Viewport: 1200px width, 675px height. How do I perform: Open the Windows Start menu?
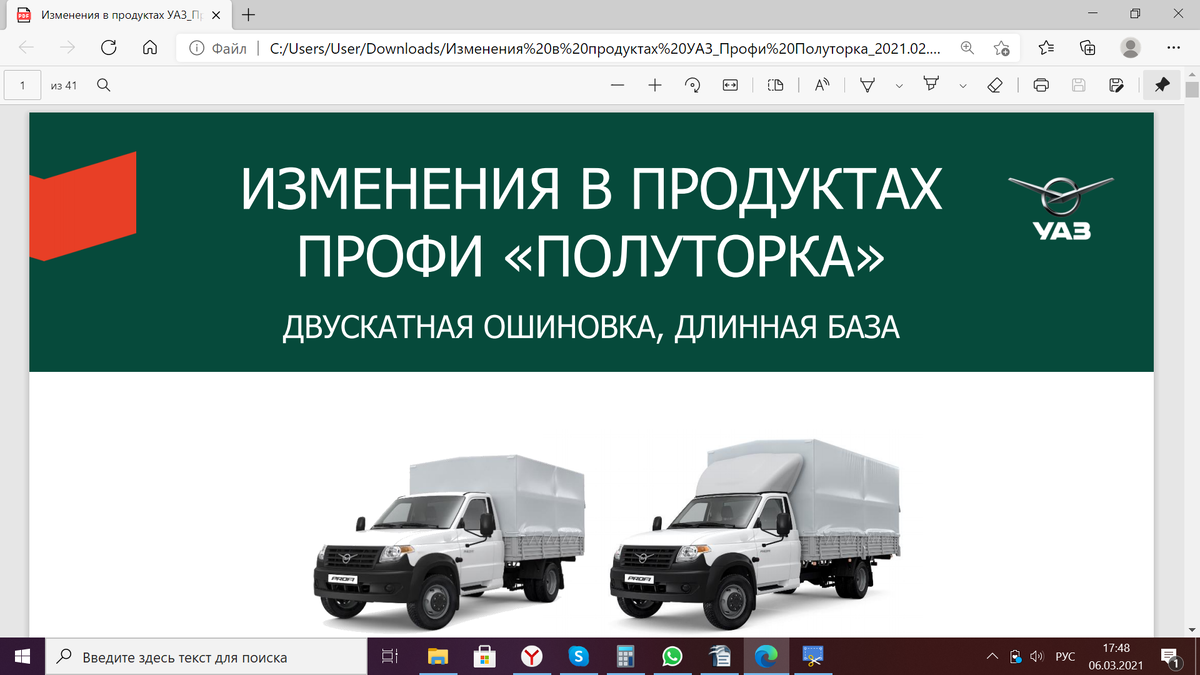23,656
